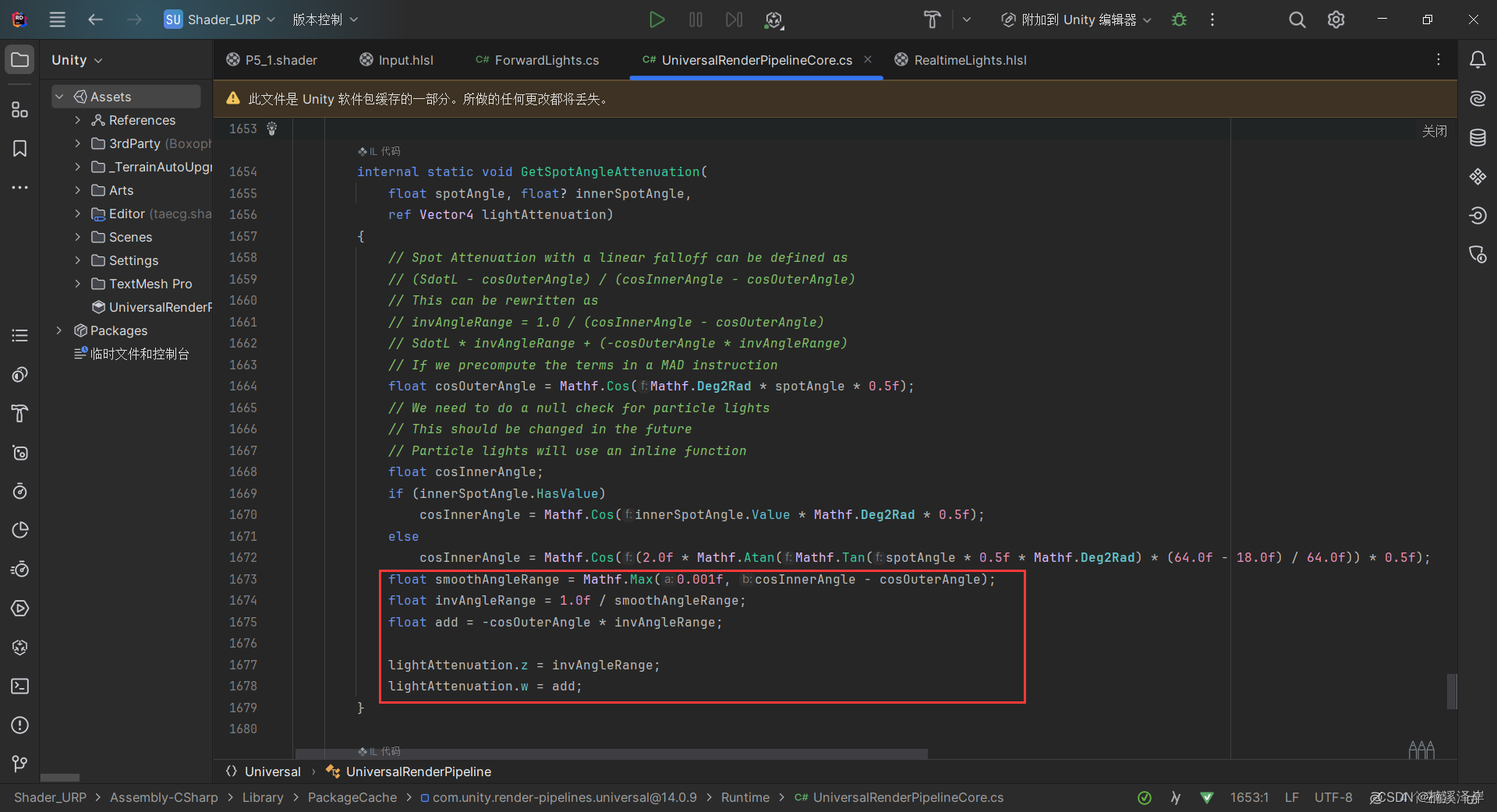Expand the 3rdParty folder
Viewport: 1497px width, 812px height.
click(x=77, y=143)
